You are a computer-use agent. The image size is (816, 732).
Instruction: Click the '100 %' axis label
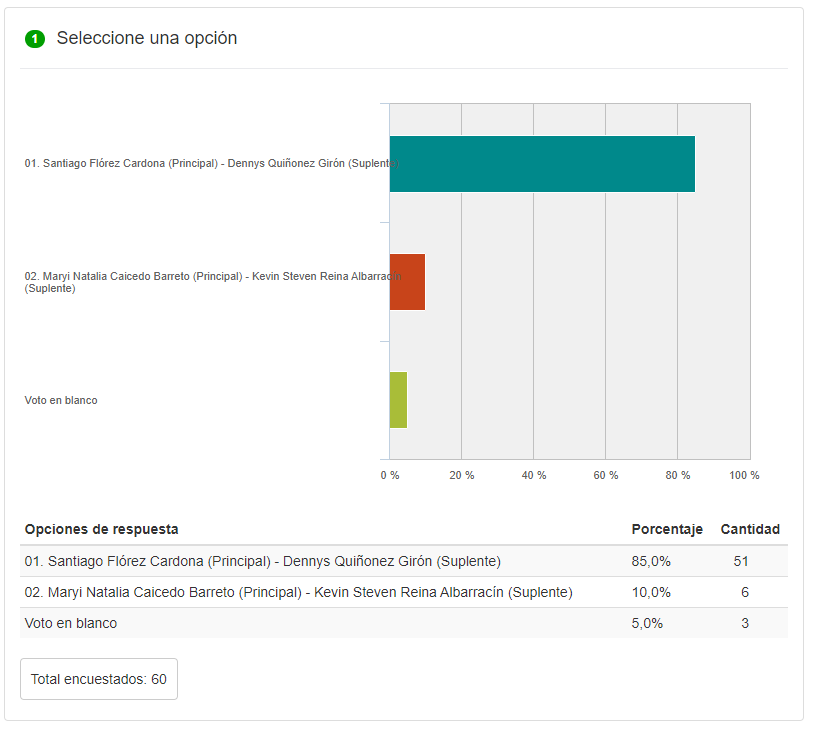tap(744, 475)
